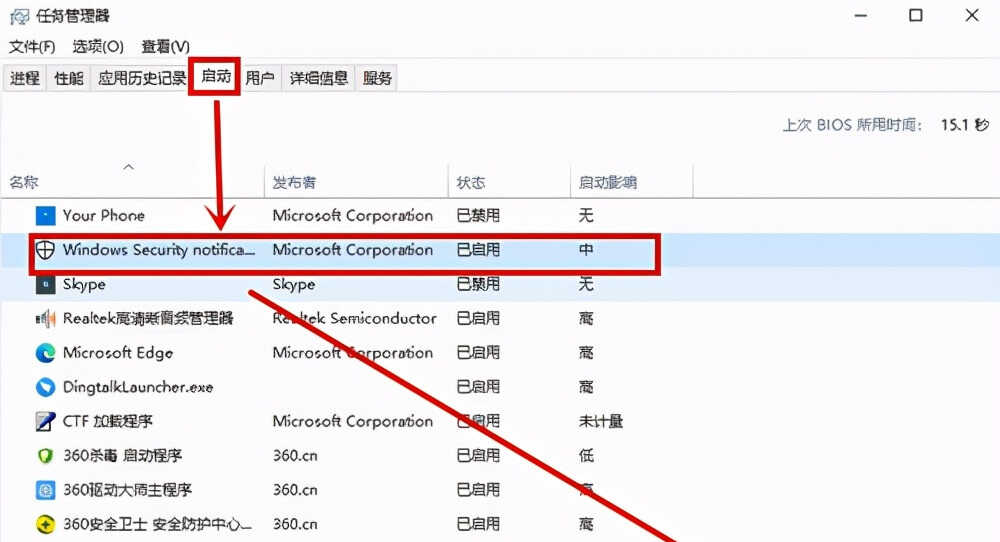The width and height of the screenshot is (1000, 542).
Task: Select the Skype startup entry name
Action: pyautogui.click(x=84, y=284)
